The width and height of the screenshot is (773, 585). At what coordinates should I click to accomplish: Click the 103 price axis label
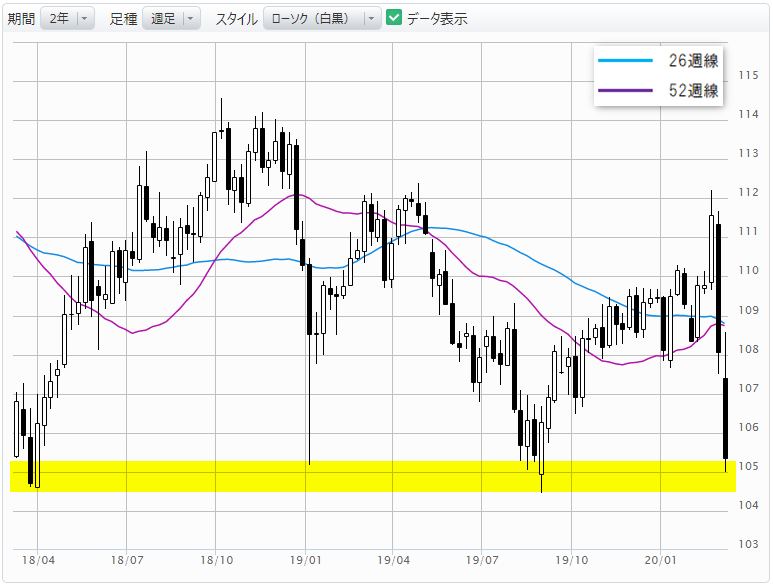click(748, 544)
